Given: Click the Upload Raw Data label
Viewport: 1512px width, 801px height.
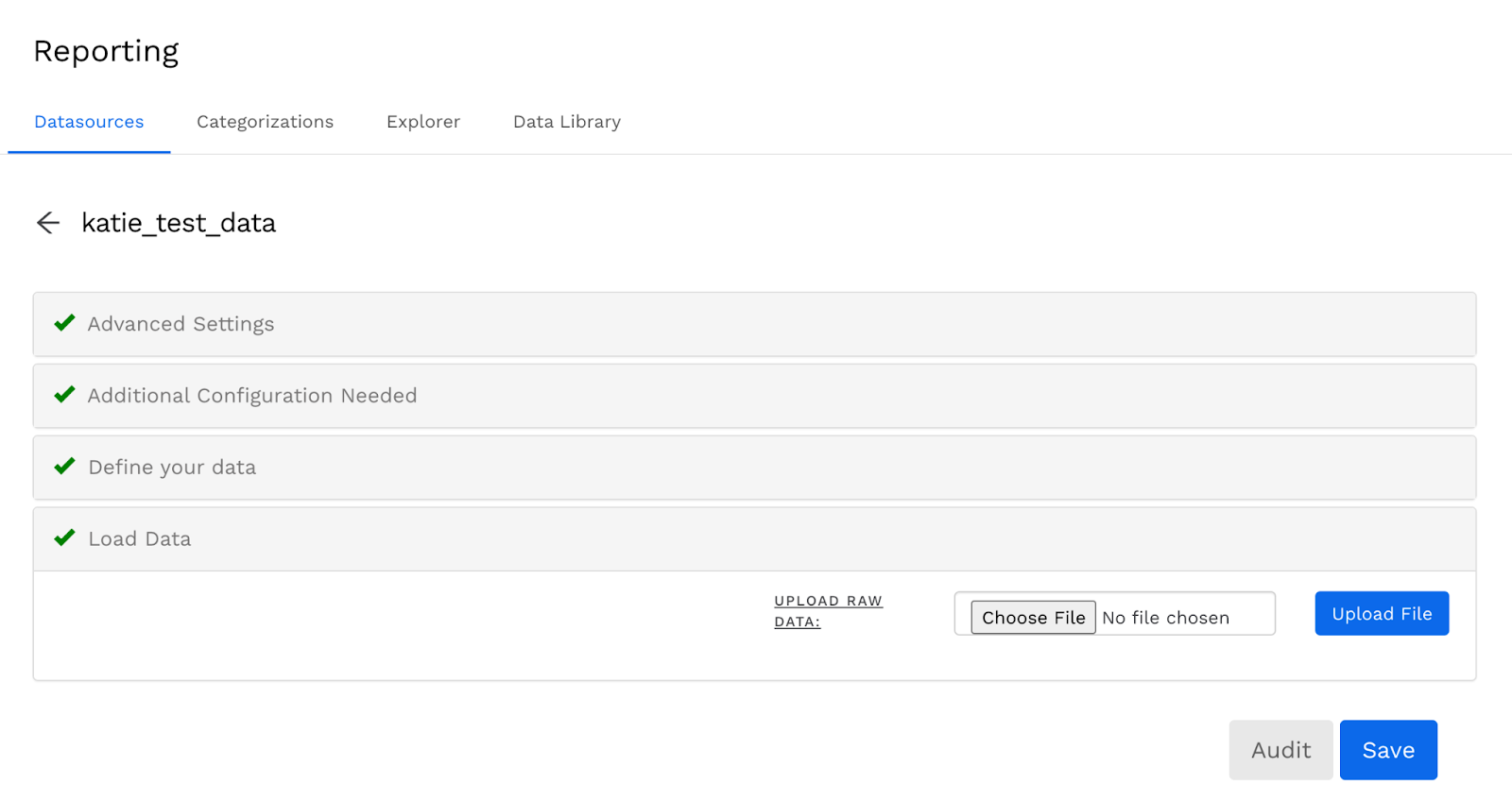Looking at the screenshot, I should pos(828,611).
